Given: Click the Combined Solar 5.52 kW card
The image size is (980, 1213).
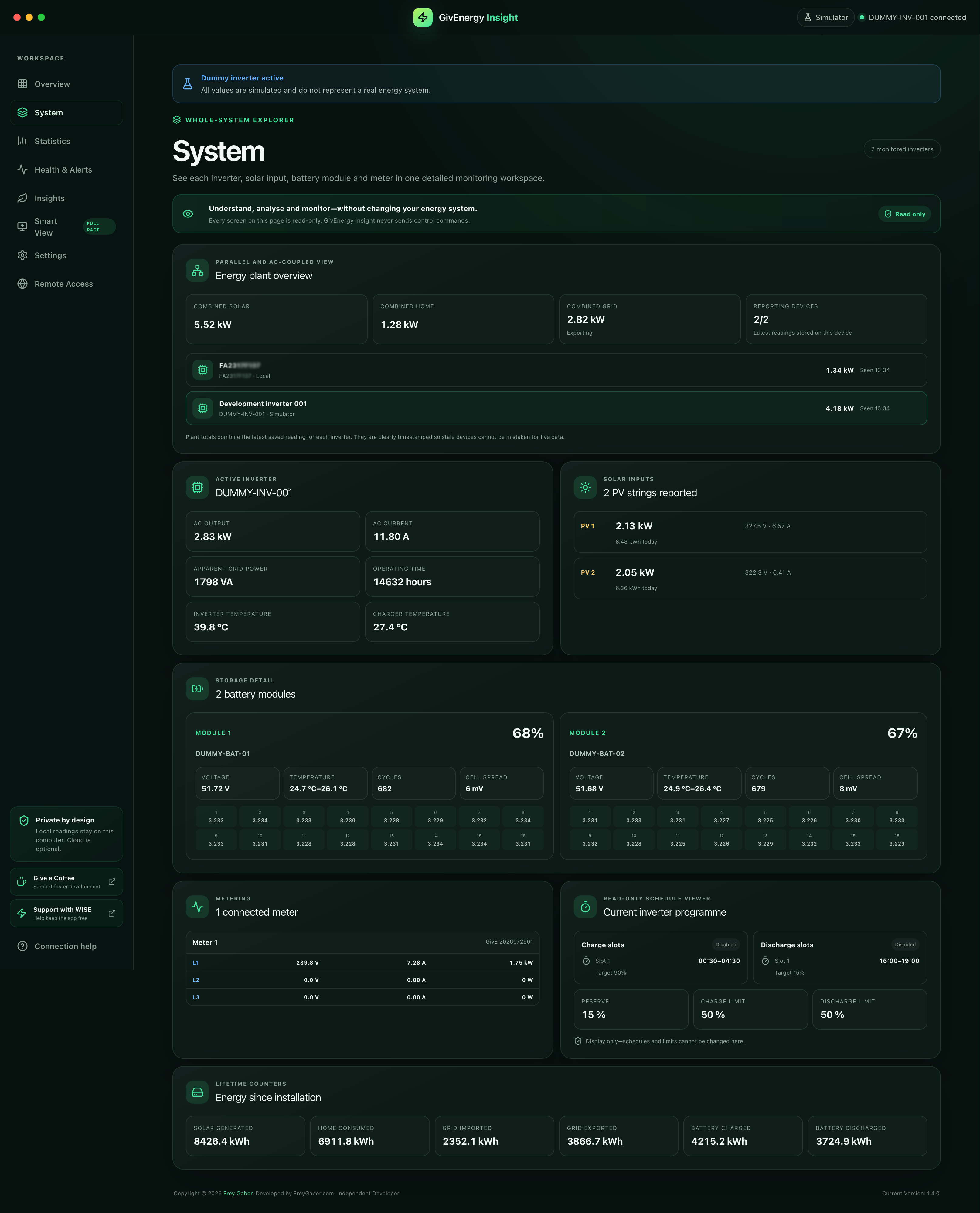Looking at the screenshot, I should pos(277,319).
